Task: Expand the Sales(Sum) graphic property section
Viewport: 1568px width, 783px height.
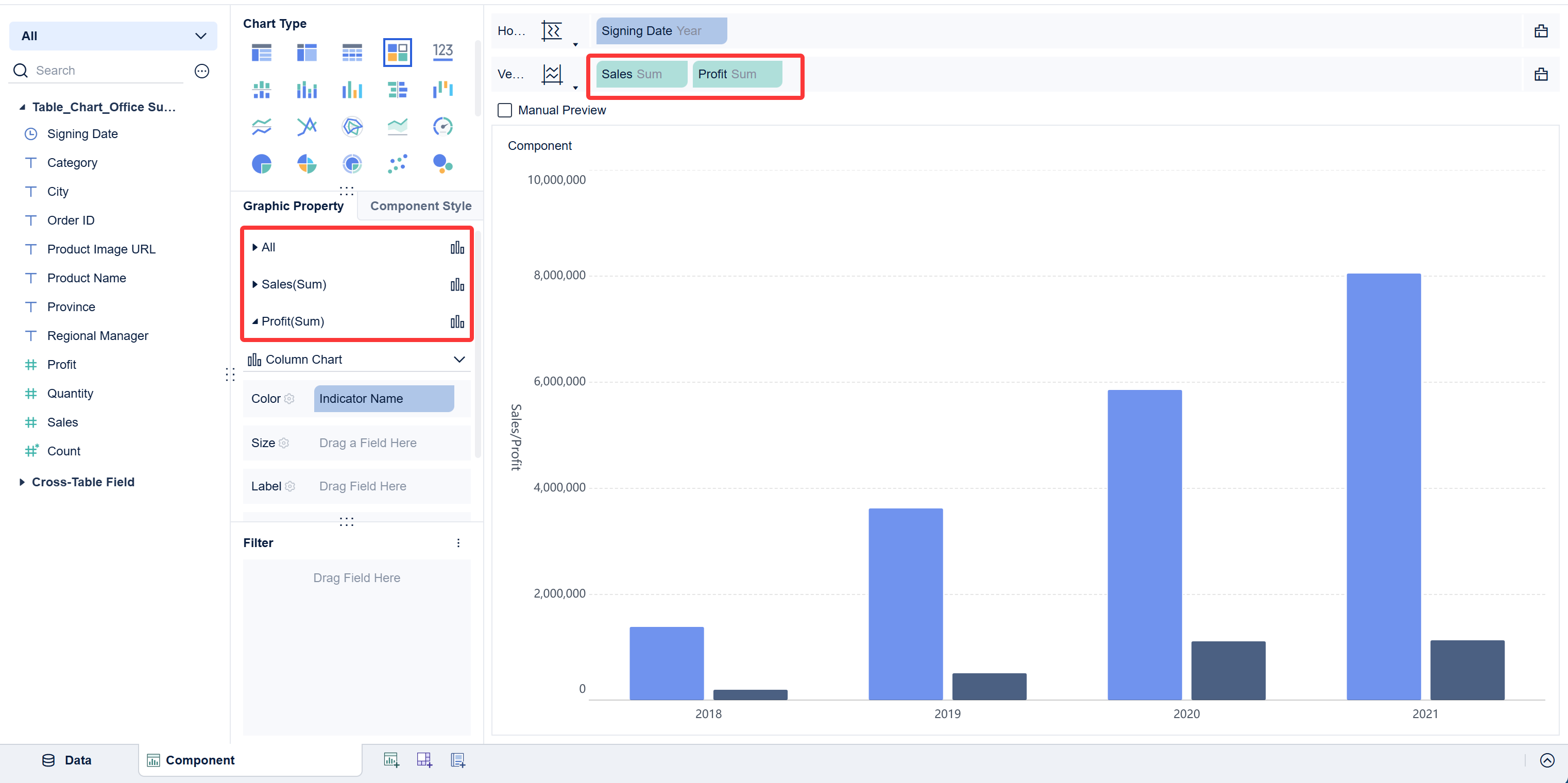Action: tap(255, 284)
